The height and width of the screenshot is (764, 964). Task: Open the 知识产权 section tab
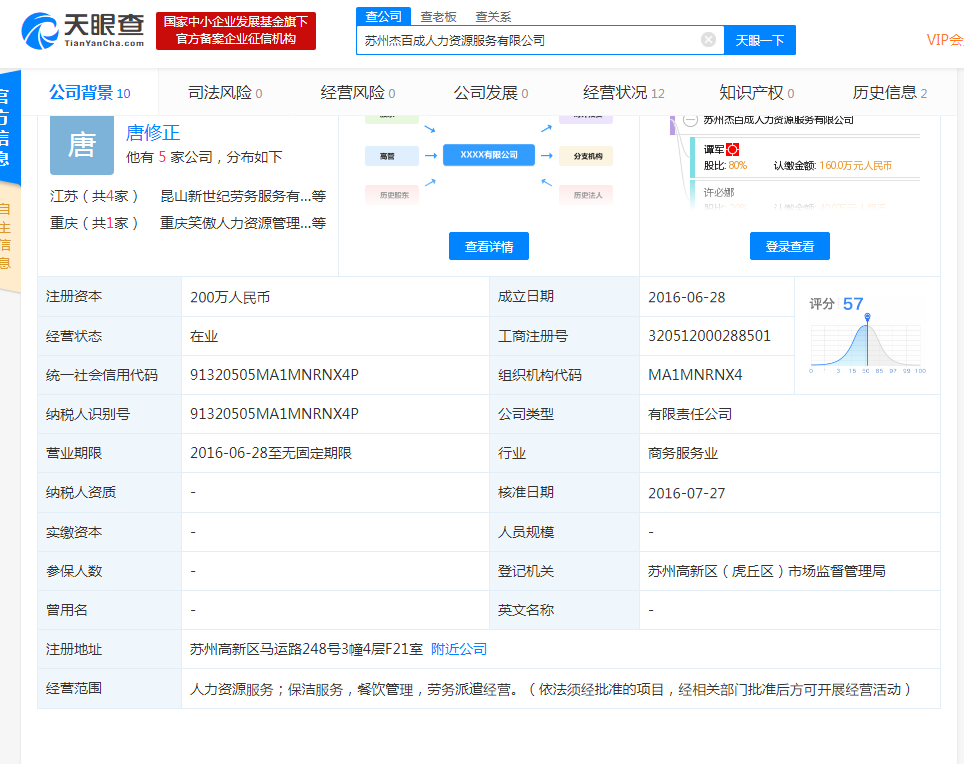point(757,93)
